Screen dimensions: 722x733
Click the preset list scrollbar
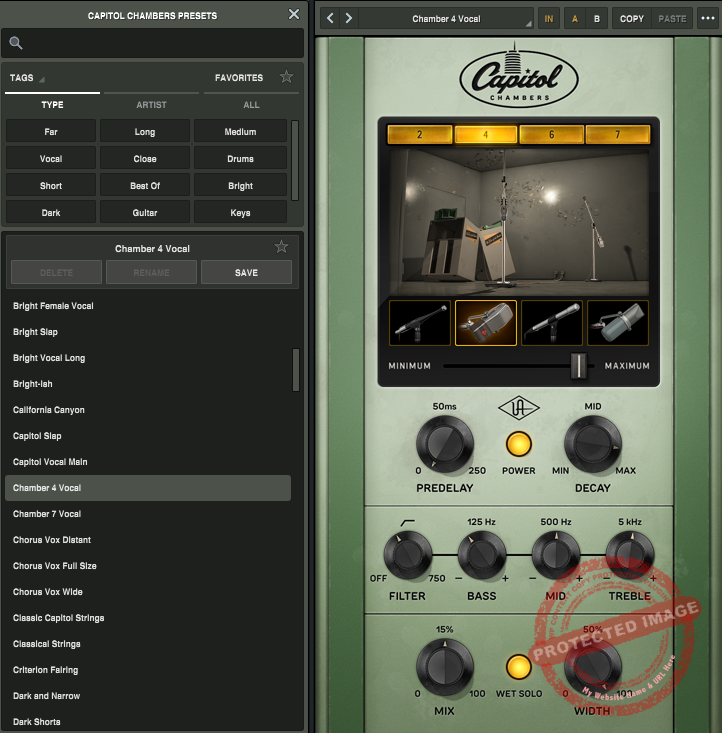(x=296, y=369)
